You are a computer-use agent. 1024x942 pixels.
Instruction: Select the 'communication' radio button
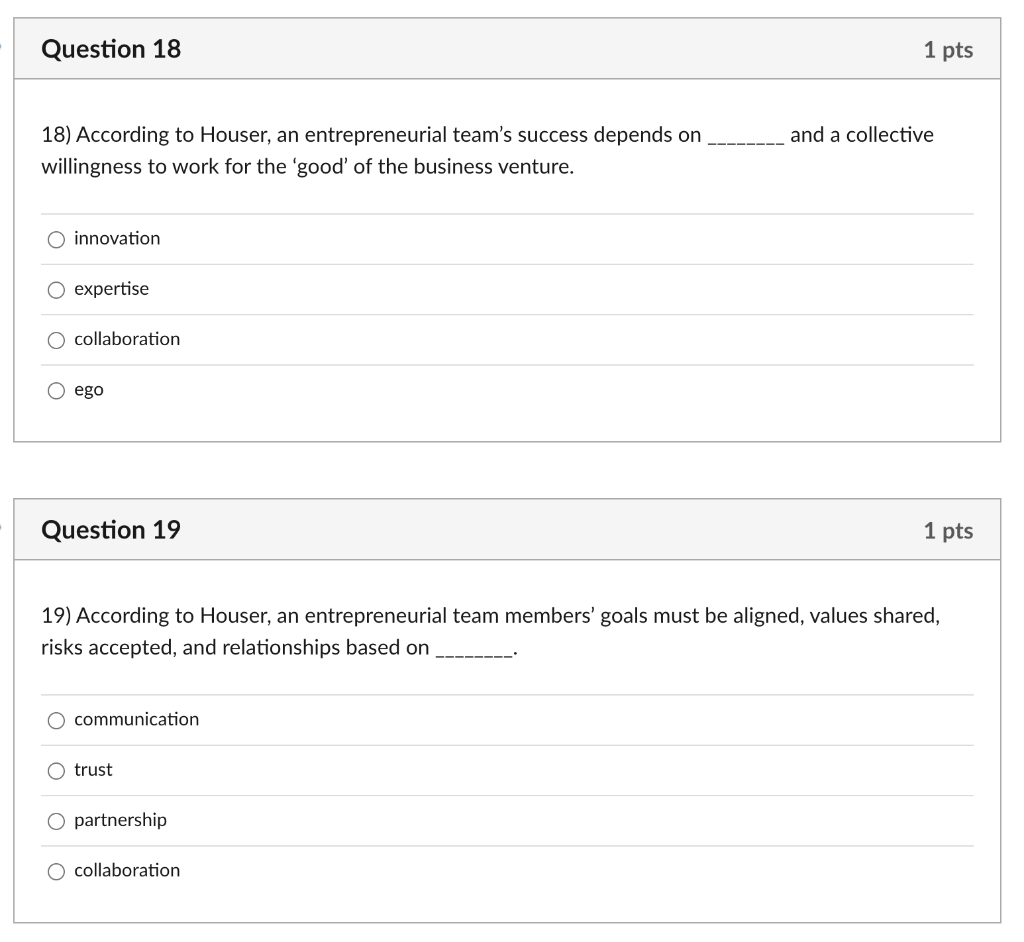pyautogui.click(x=56, y=719)
